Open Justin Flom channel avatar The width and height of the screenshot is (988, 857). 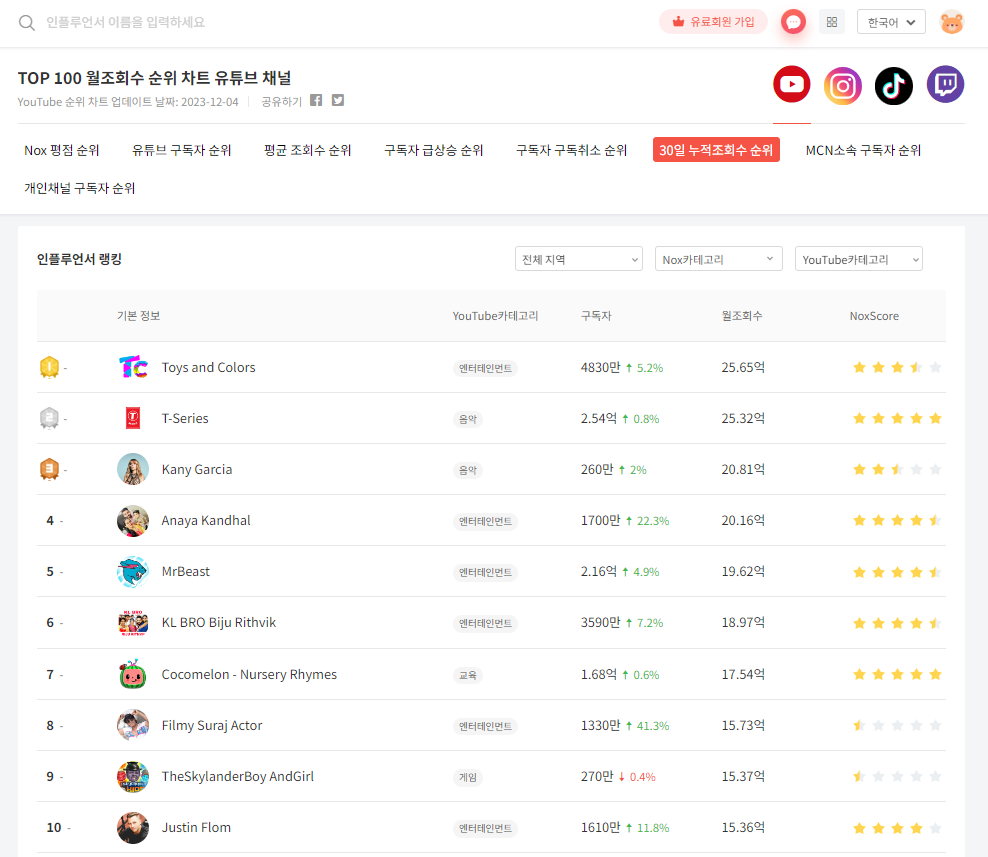tap(133, 827)
